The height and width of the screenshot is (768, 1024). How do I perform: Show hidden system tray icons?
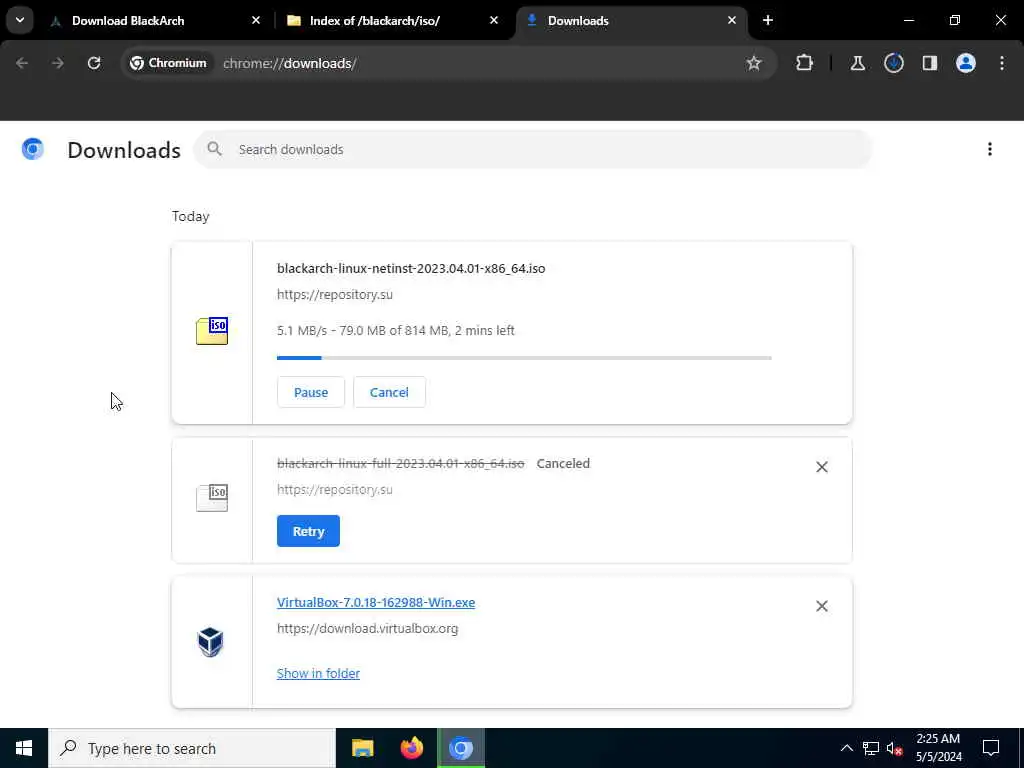coord(846,748)
